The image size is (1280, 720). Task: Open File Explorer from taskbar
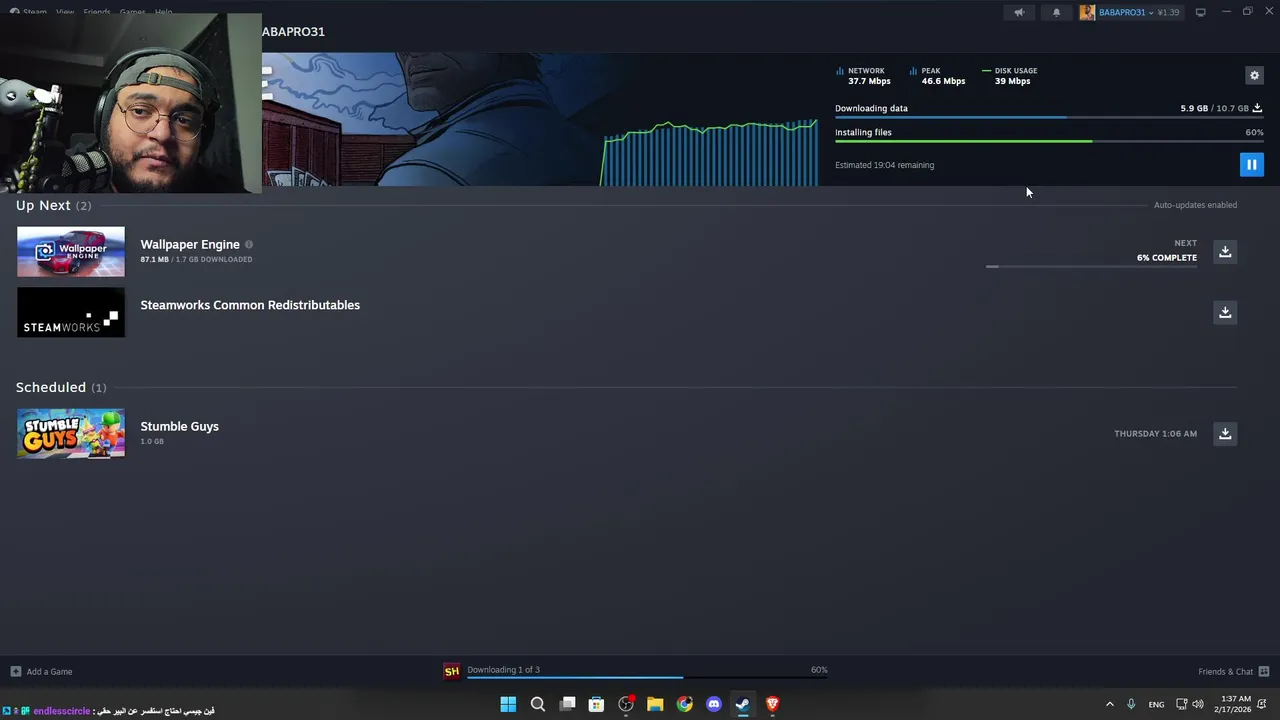(655, 705)
